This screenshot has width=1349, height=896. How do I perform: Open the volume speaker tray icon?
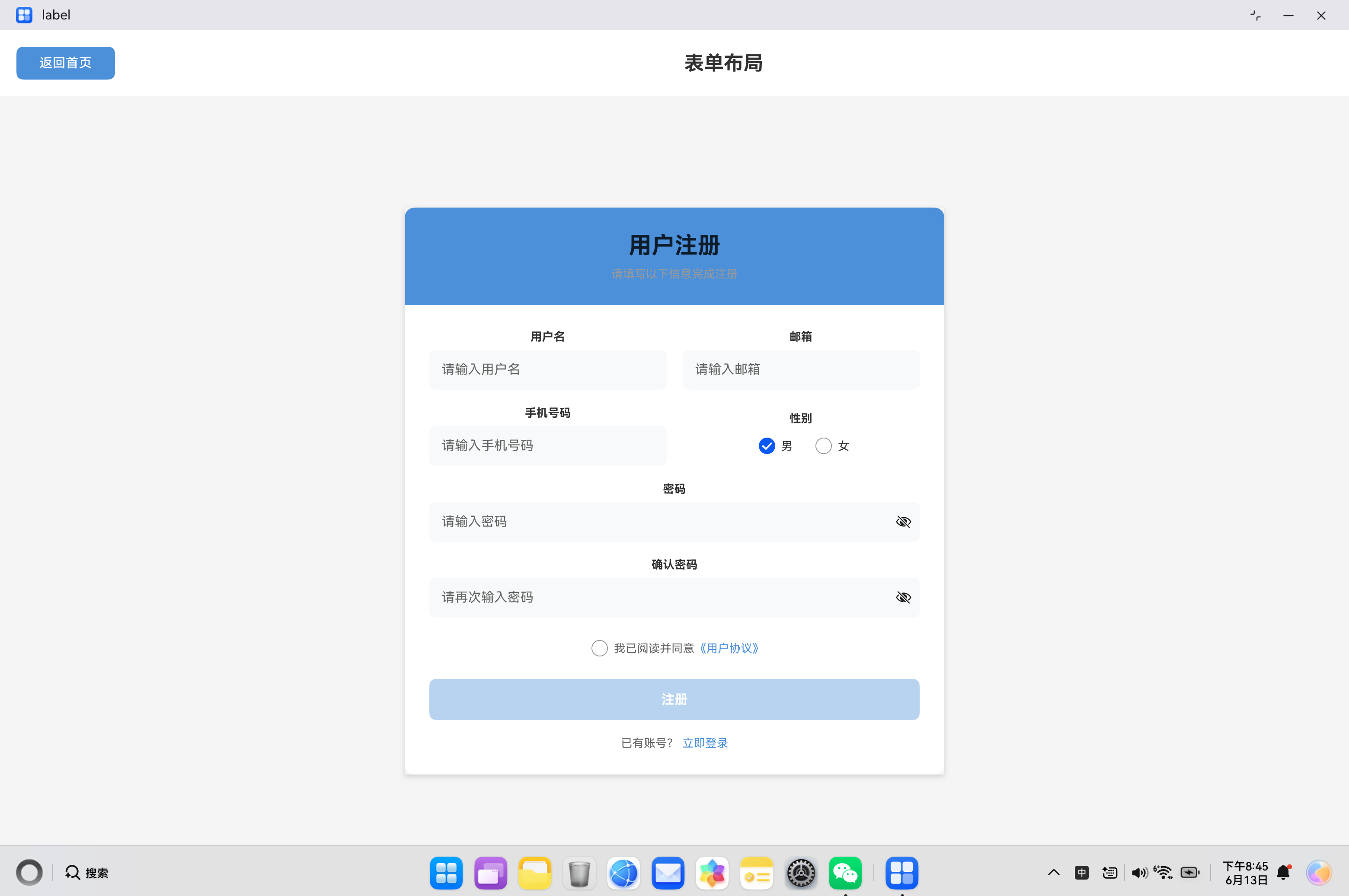pos(1139,873)
